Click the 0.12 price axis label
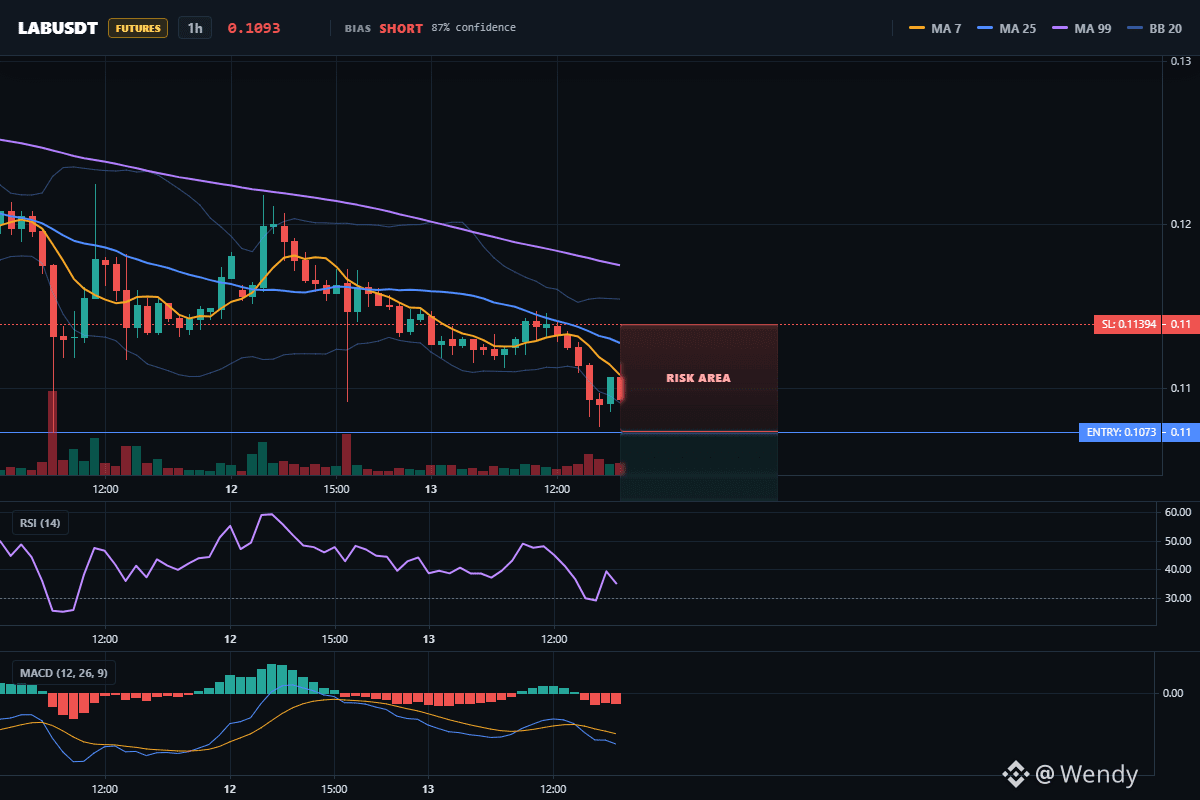This screenshot has width=1200, height=800. point(1180,224)
